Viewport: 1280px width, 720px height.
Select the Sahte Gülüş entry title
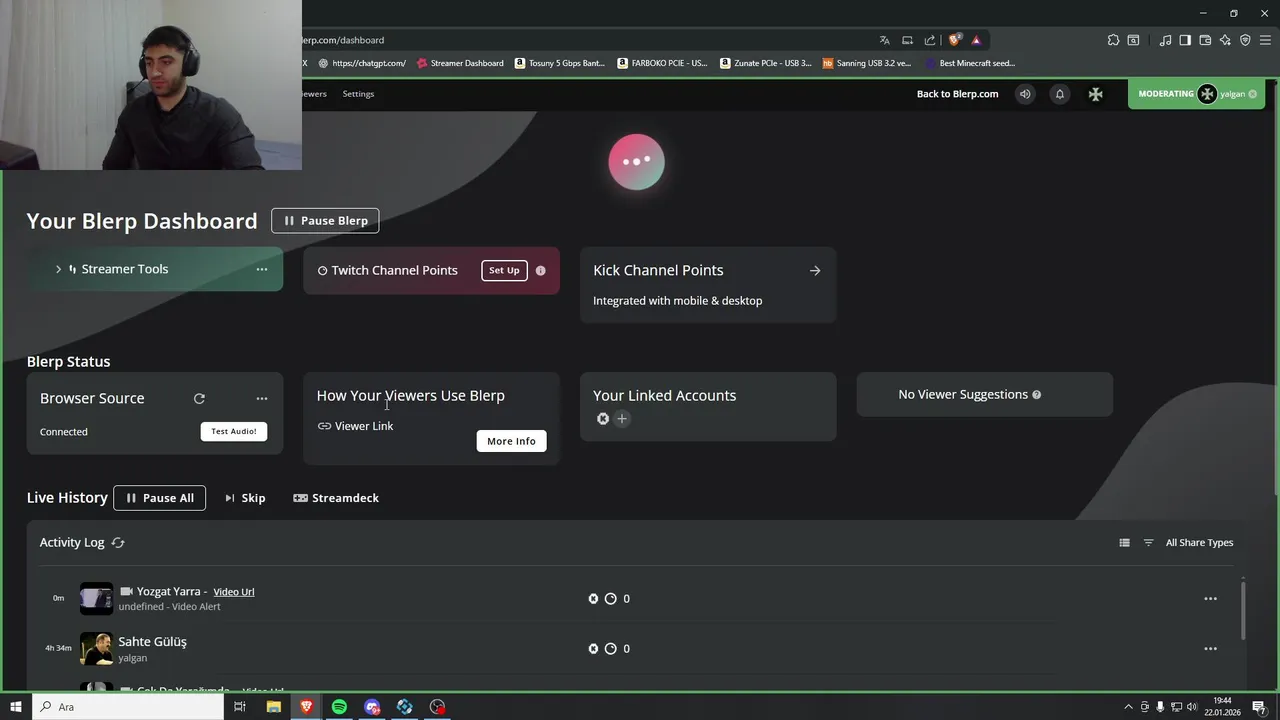[152, 642]
